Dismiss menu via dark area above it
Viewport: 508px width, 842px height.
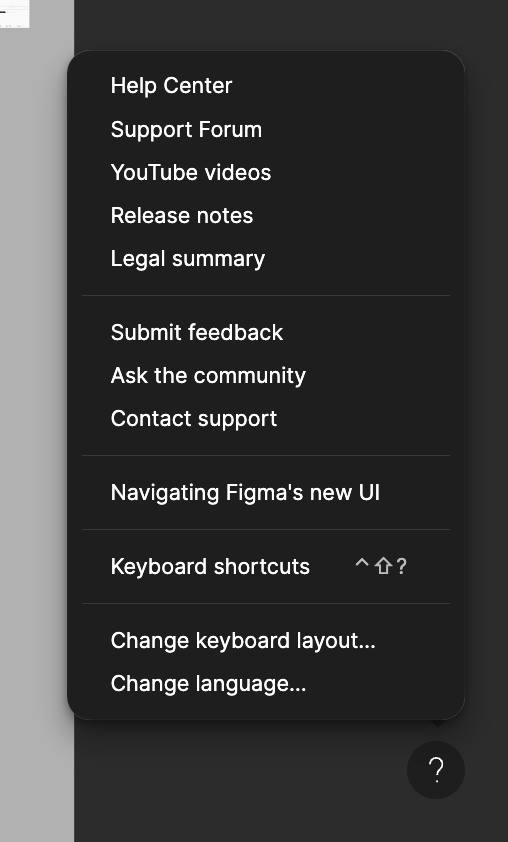pyautogui.click(x=290, y=24)
